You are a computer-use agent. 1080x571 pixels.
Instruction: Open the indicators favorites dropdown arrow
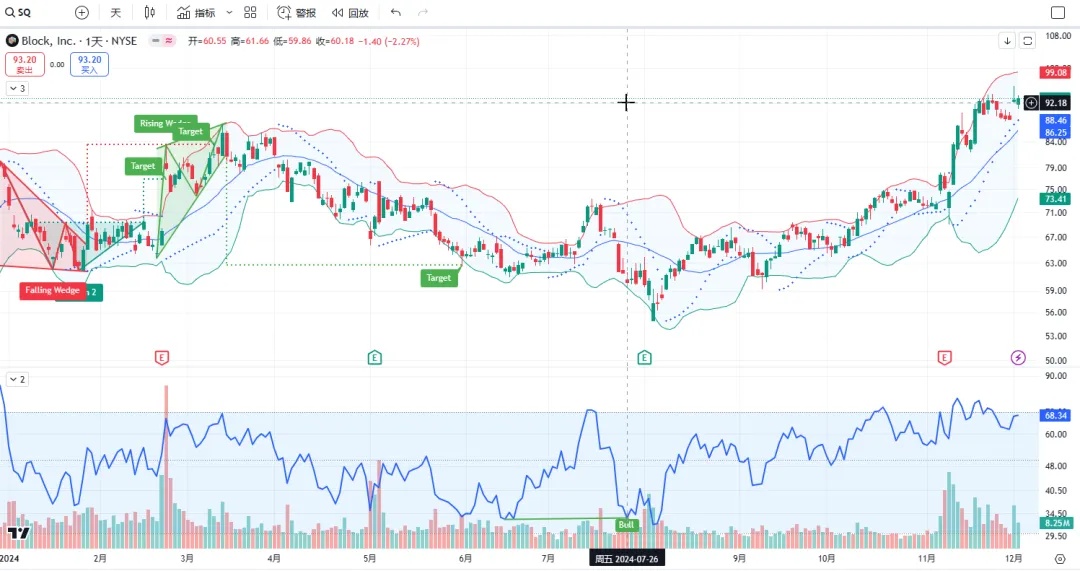pos(229,13)
